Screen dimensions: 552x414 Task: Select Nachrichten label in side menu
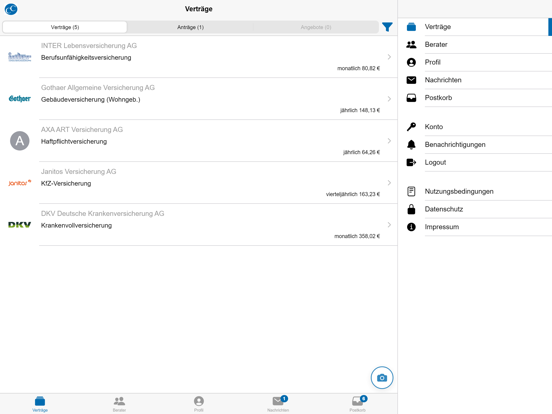443,80
